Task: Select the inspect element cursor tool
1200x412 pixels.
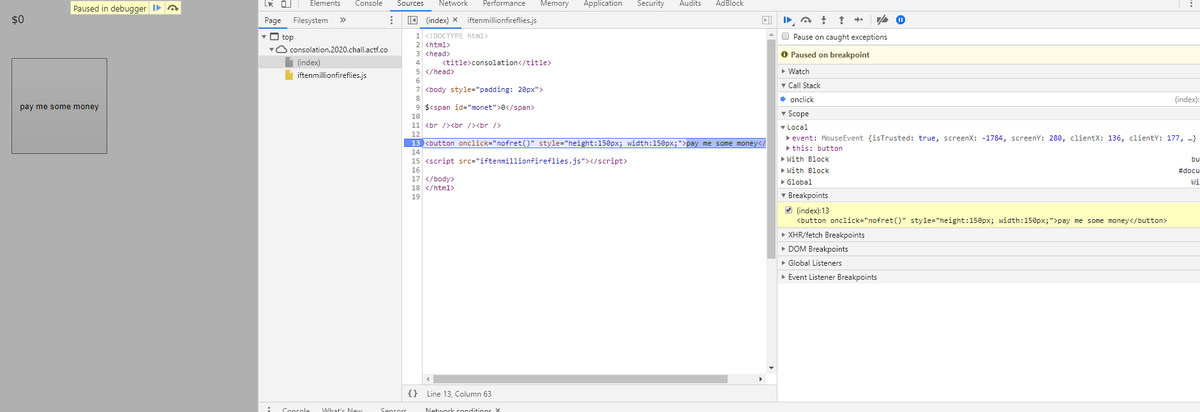Action: pyautogui.click(x=269, y=4)
